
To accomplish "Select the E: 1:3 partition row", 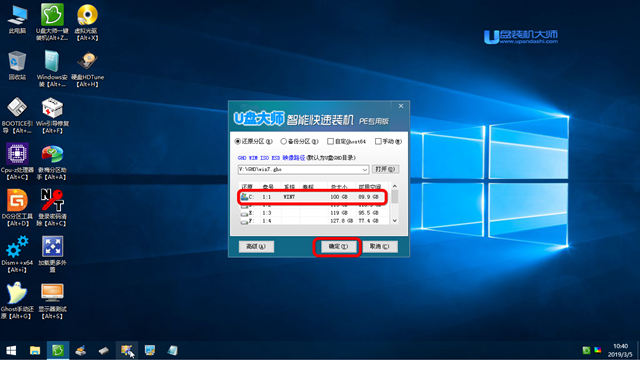I will 314,213.
